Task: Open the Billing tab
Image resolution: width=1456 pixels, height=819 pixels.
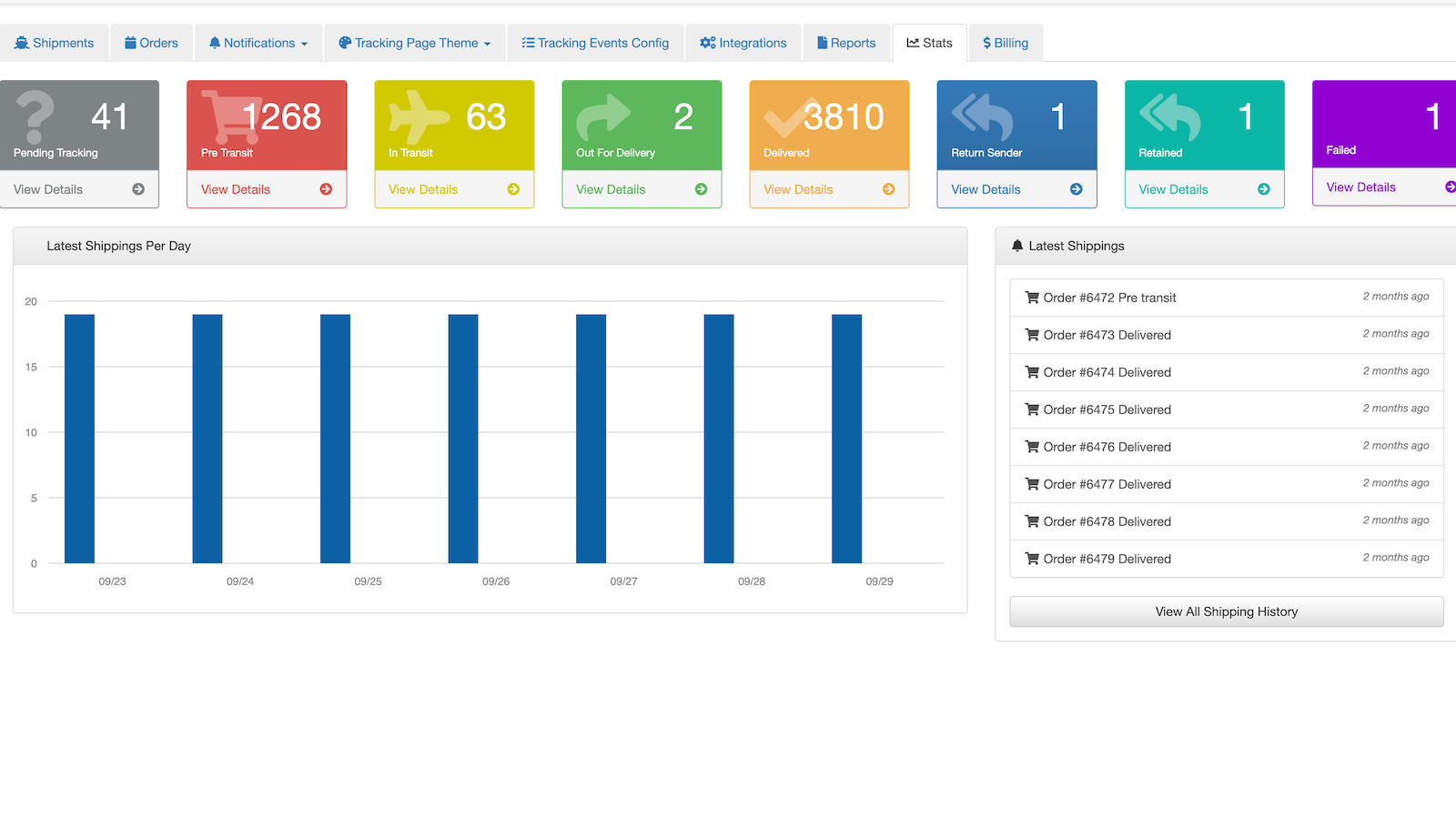Action: click(x=1006, y=43)
